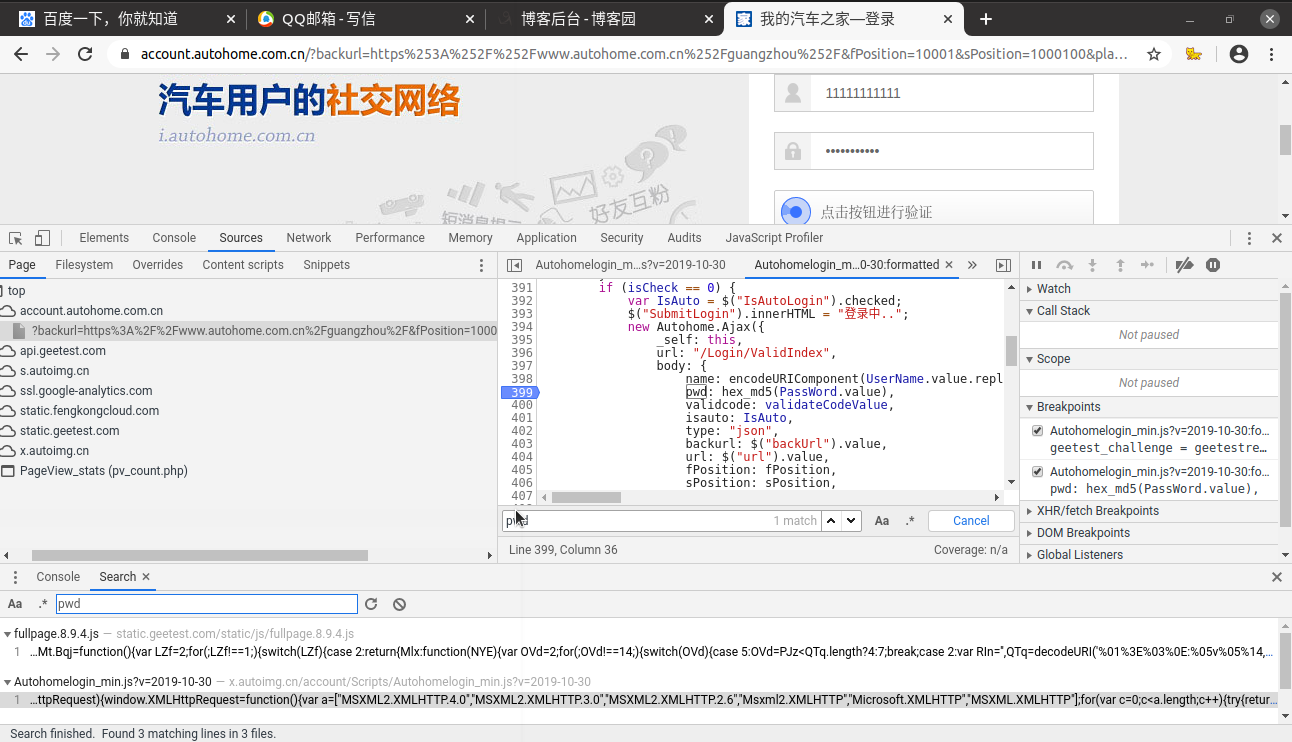Select api.geetest.com in the file tree
Image resolution: width=1292 pixels, height=742 pixels.
click(63, 351)
